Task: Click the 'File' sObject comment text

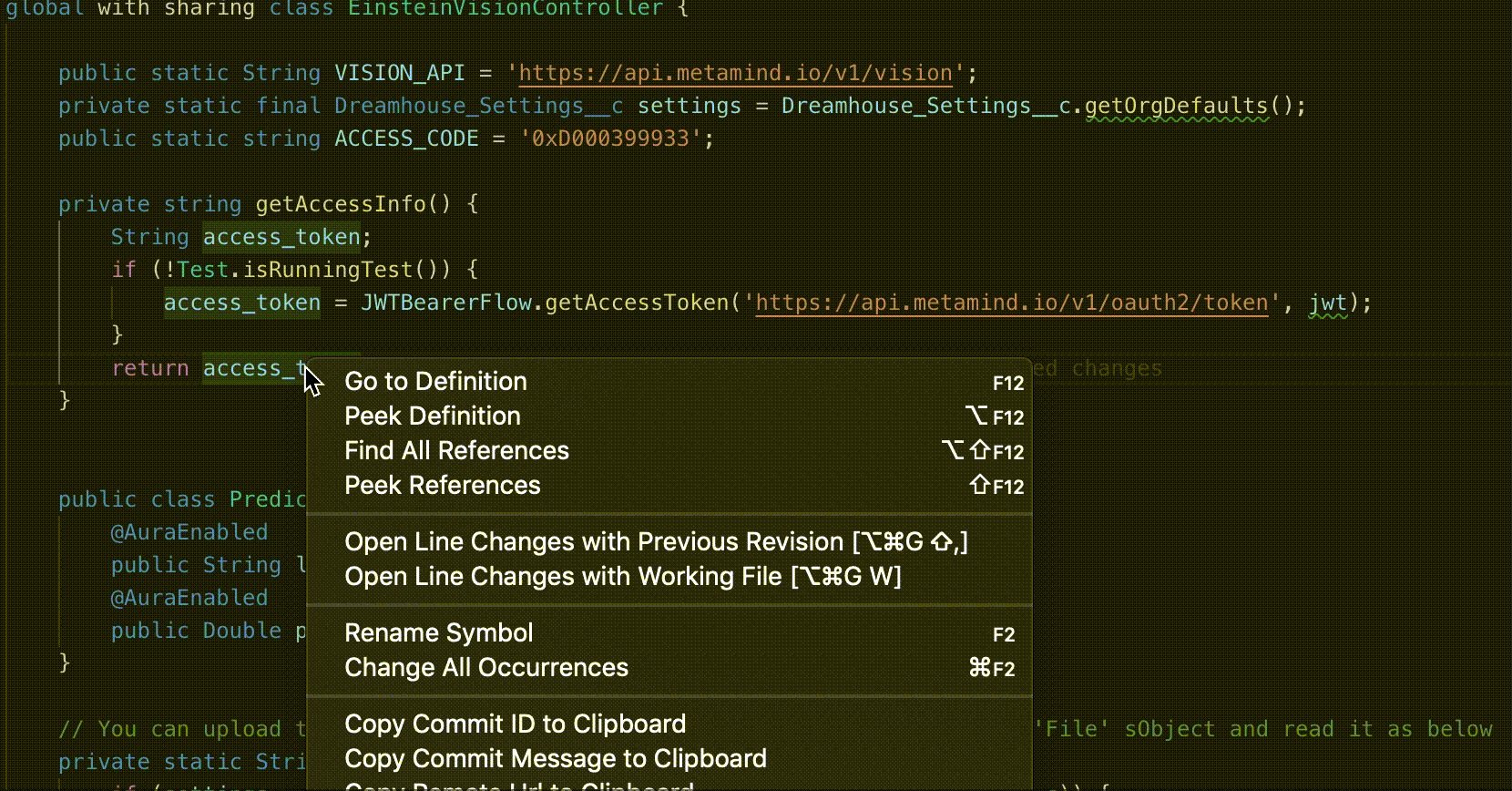Action: [1126, 729]
